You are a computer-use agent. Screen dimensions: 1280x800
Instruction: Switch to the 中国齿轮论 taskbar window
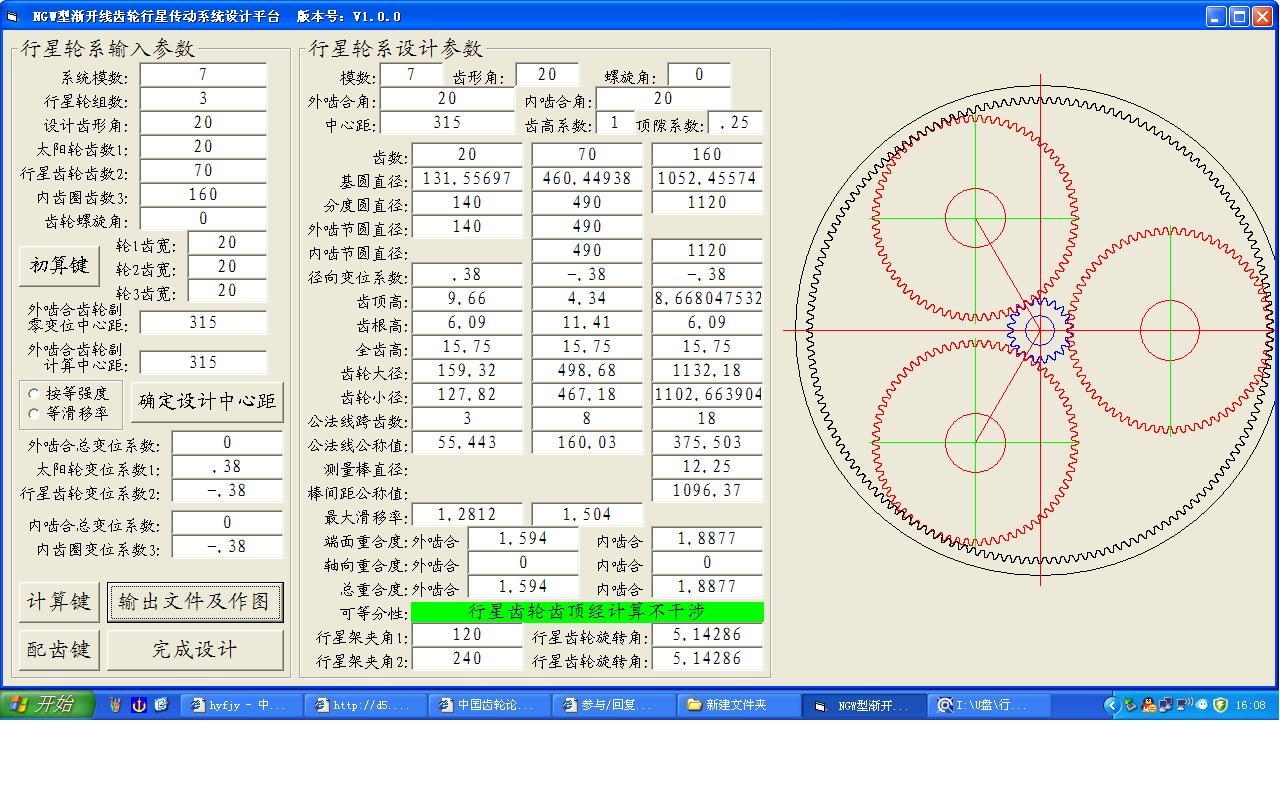(x=489, y=705)
